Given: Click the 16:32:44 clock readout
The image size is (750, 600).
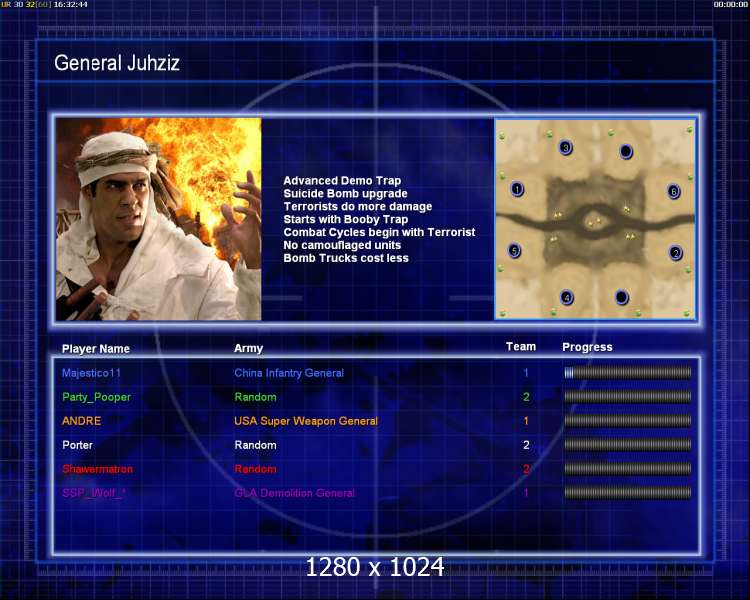Looking at the screenshot, I should tap(70, 4).
